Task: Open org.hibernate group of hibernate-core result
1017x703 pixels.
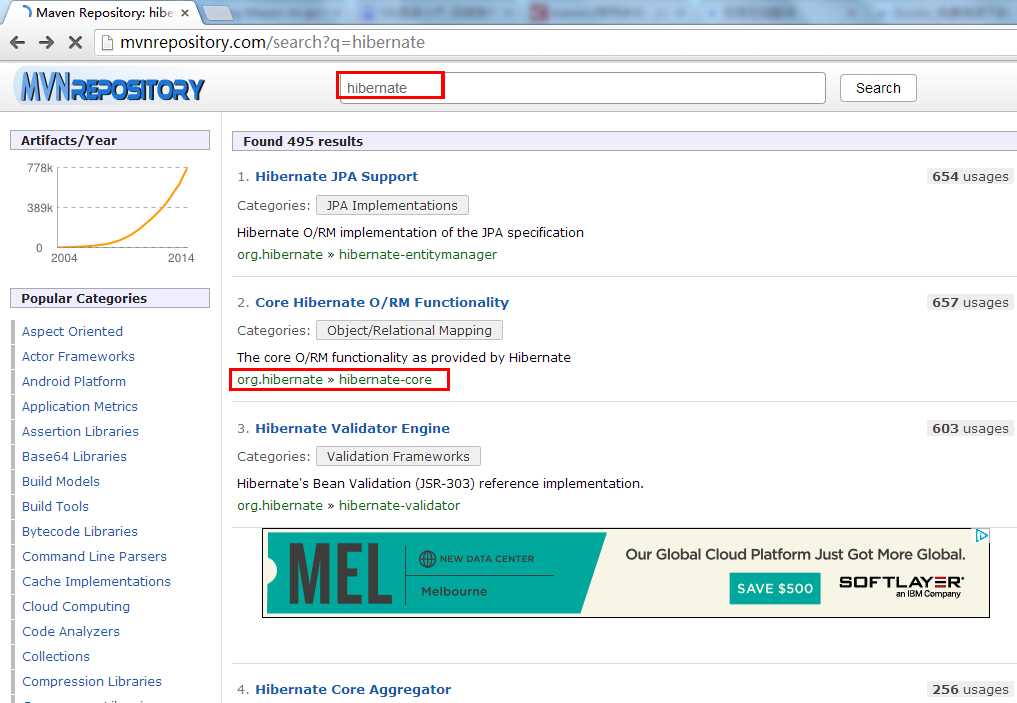Action: tap(280, 380)
